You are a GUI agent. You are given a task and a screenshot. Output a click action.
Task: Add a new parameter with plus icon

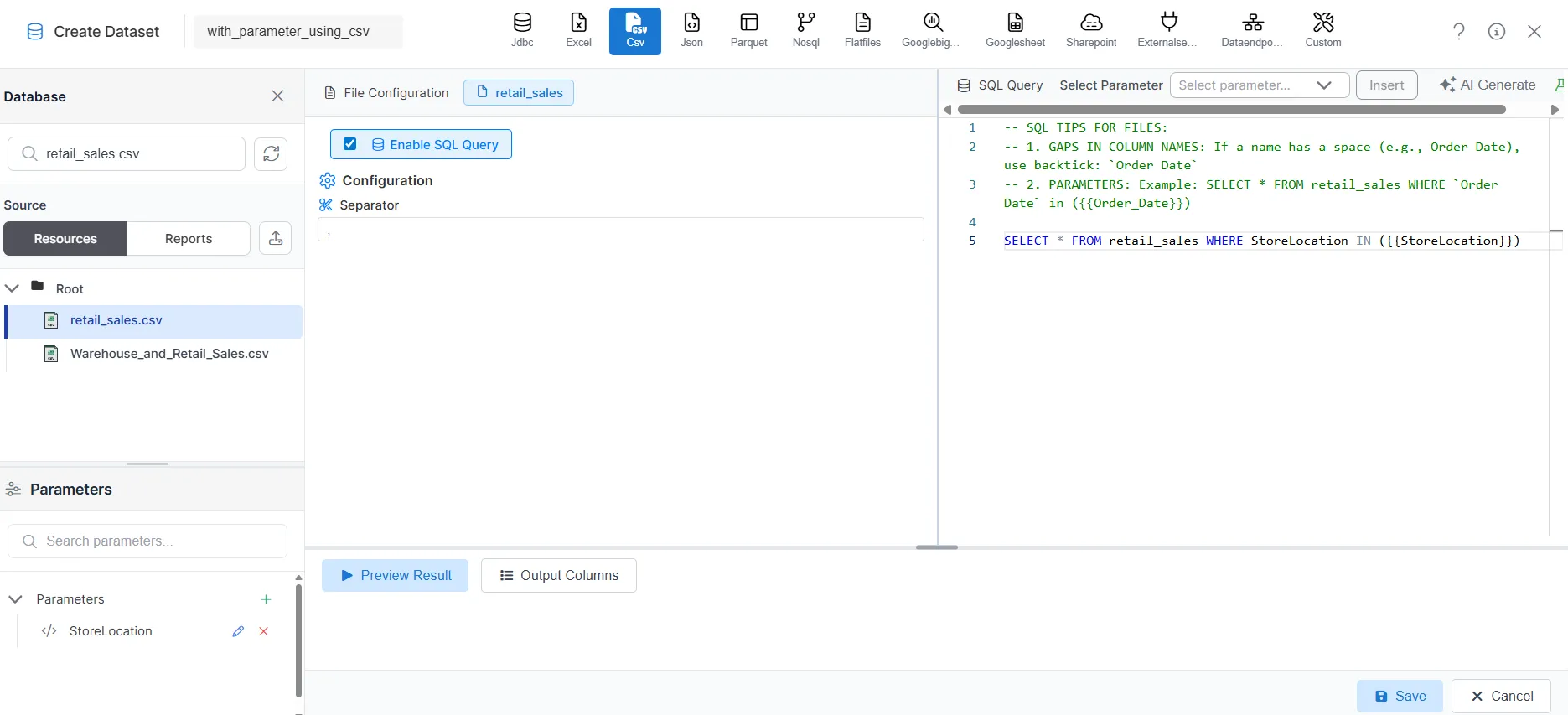pyautogui.click(x=266, y=599)
